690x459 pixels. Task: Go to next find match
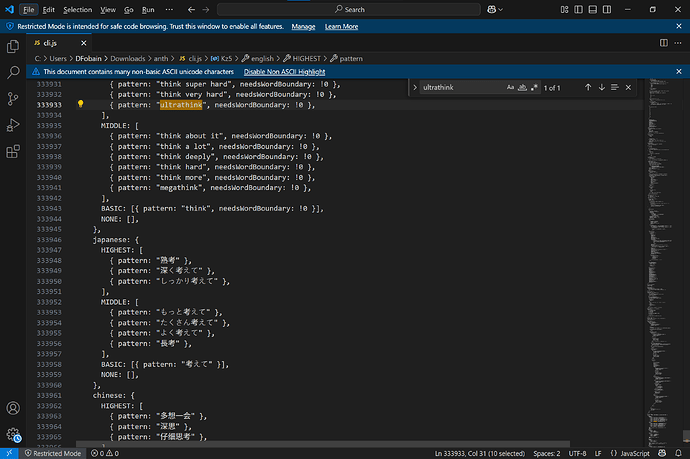click(x=602, y=87)
